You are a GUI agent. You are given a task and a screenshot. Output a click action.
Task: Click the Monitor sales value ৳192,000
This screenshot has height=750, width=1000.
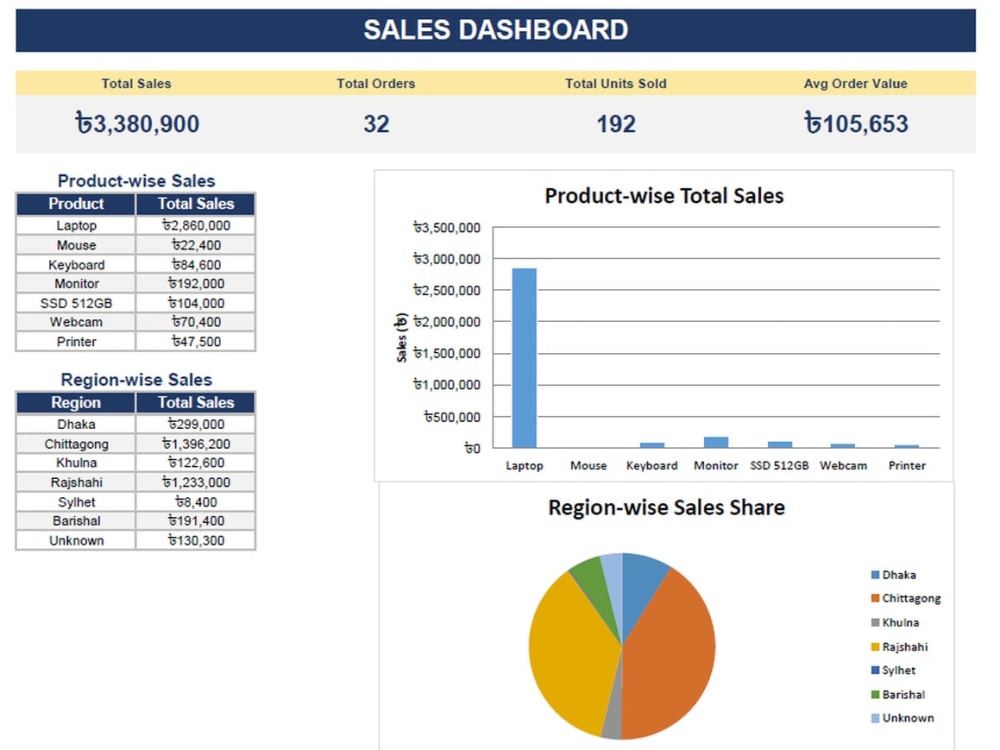(196, 283)
